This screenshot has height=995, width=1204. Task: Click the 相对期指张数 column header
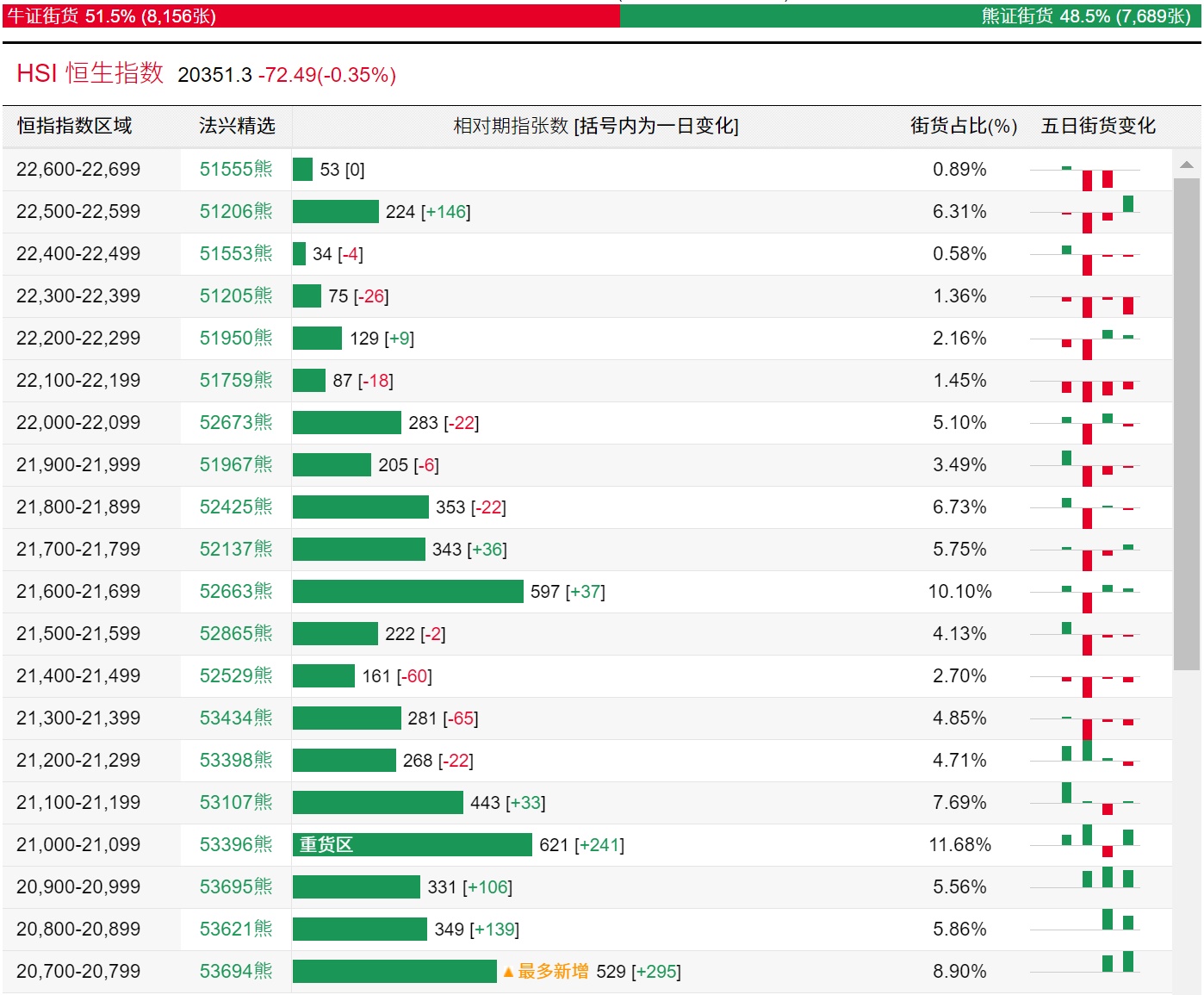point(596,126)
